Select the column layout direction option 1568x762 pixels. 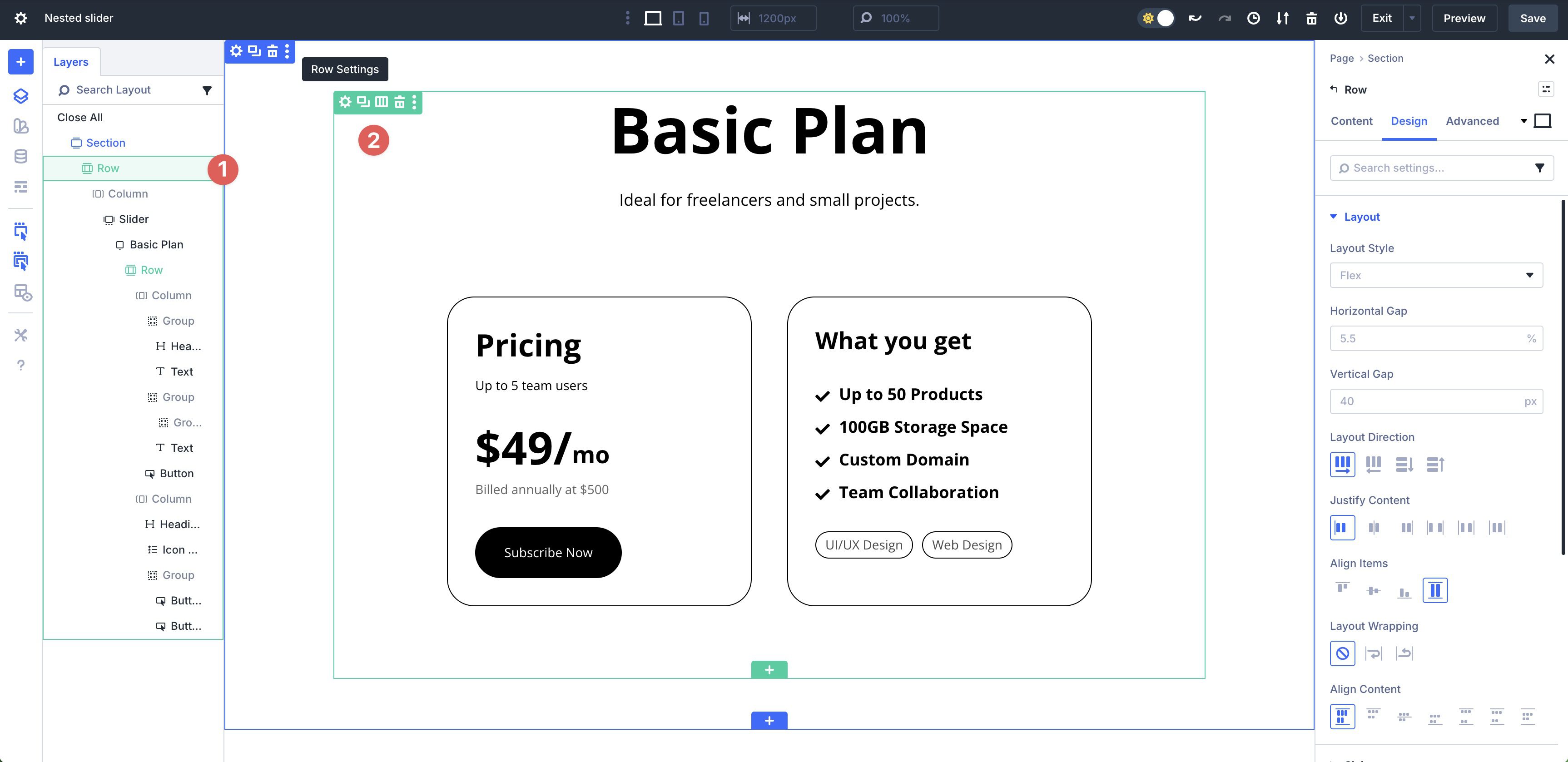[1404, 465]
